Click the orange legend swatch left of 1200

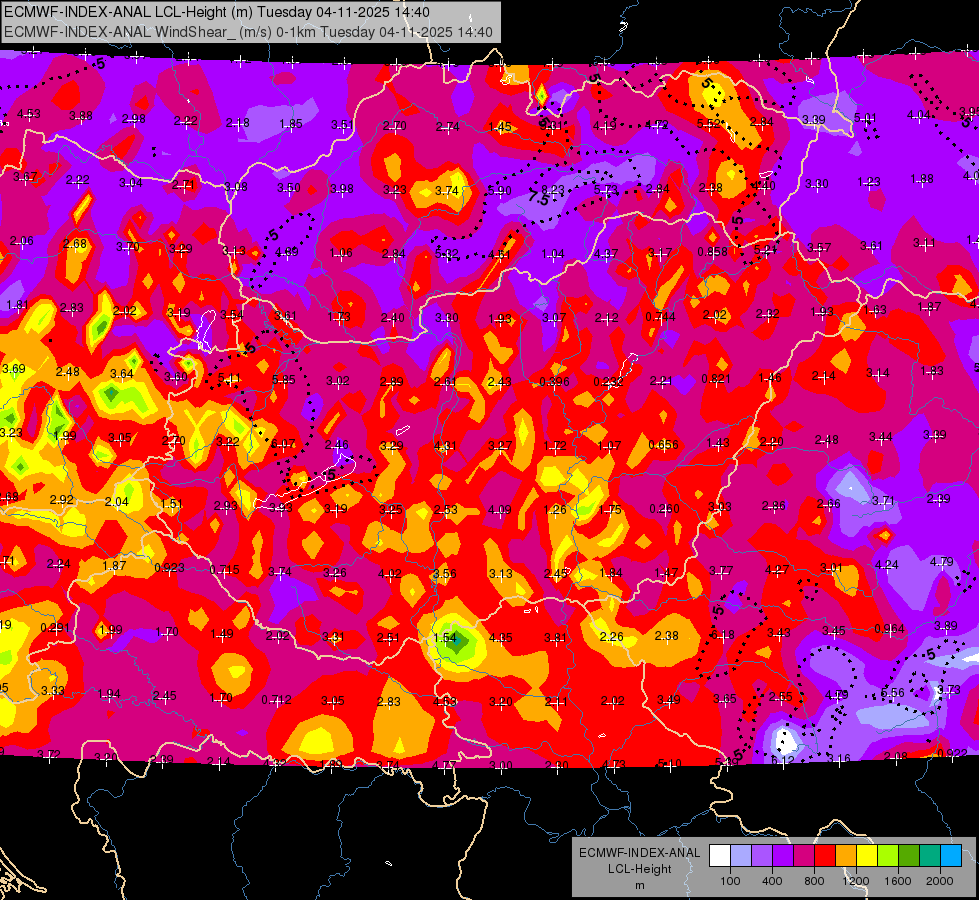(846, 856)
